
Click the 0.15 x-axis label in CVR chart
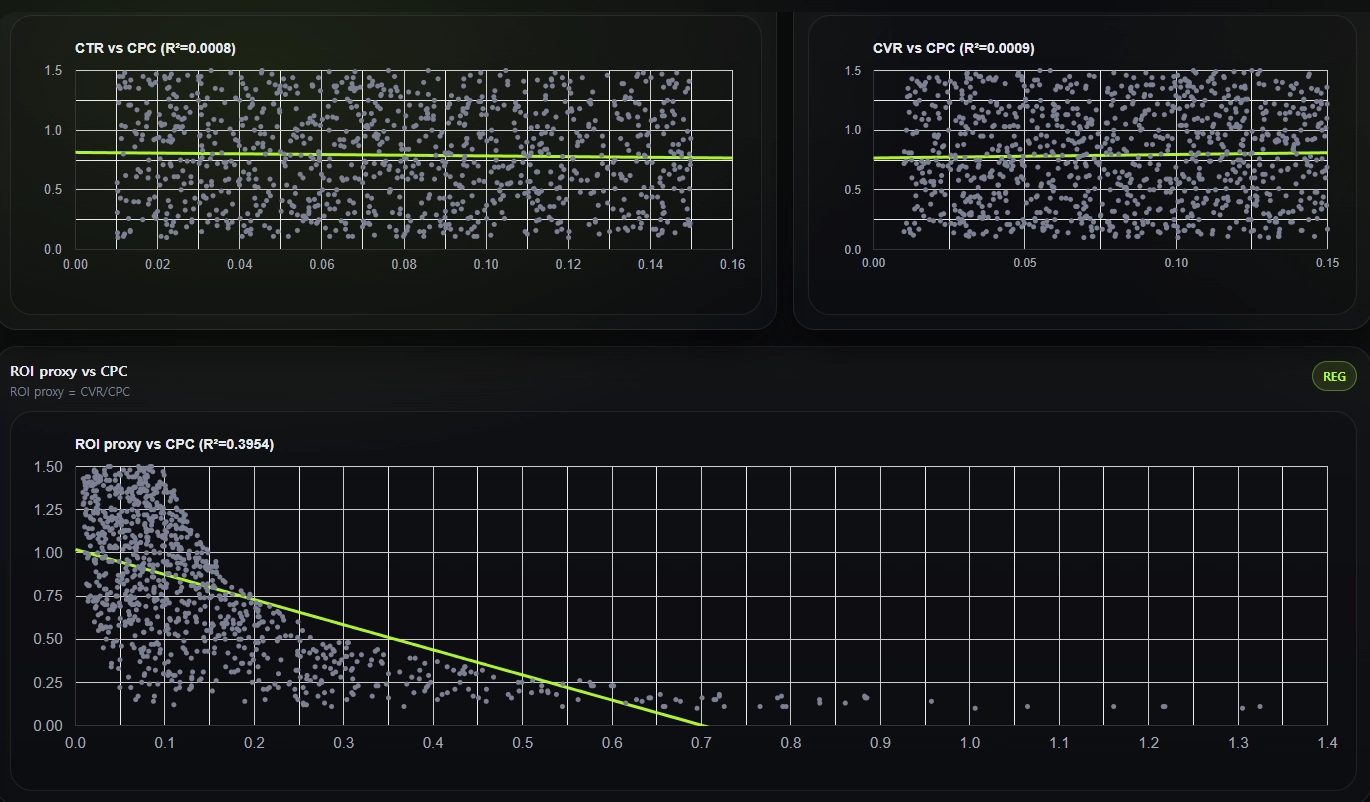1327,263
